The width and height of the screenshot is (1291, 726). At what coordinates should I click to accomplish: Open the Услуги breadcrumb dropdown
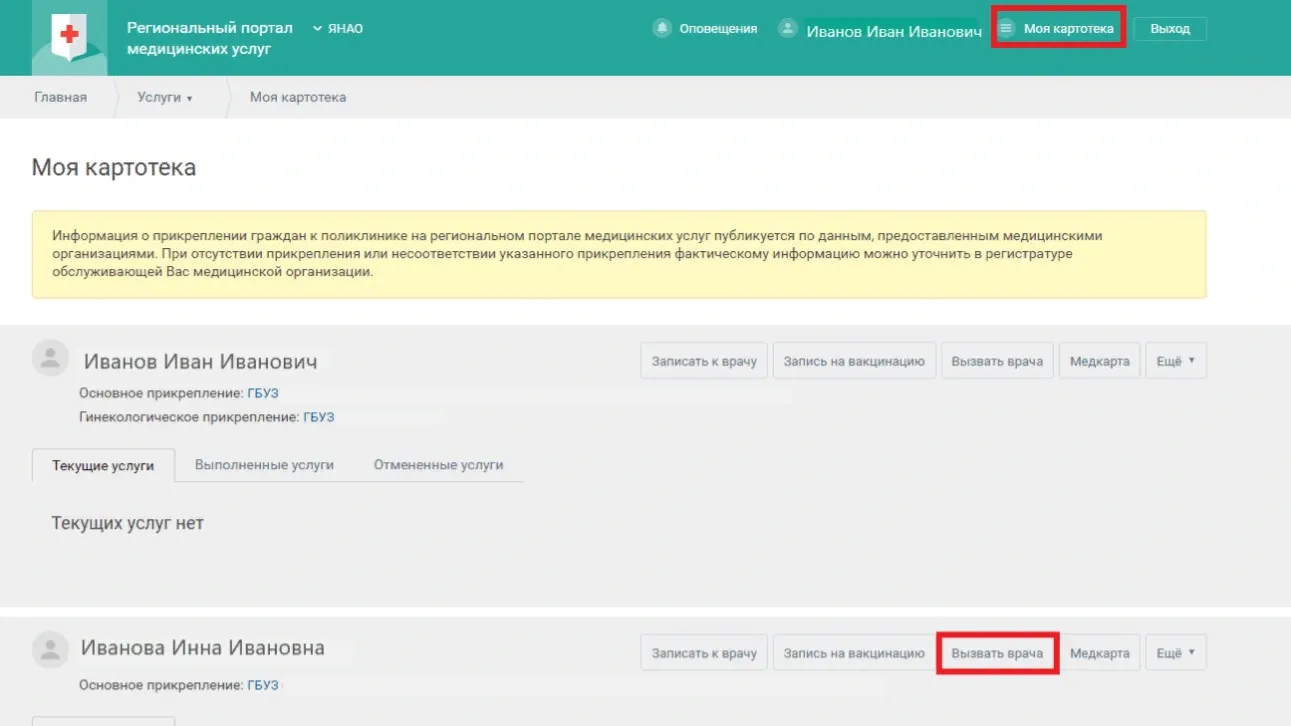click(x=165, y=97)
